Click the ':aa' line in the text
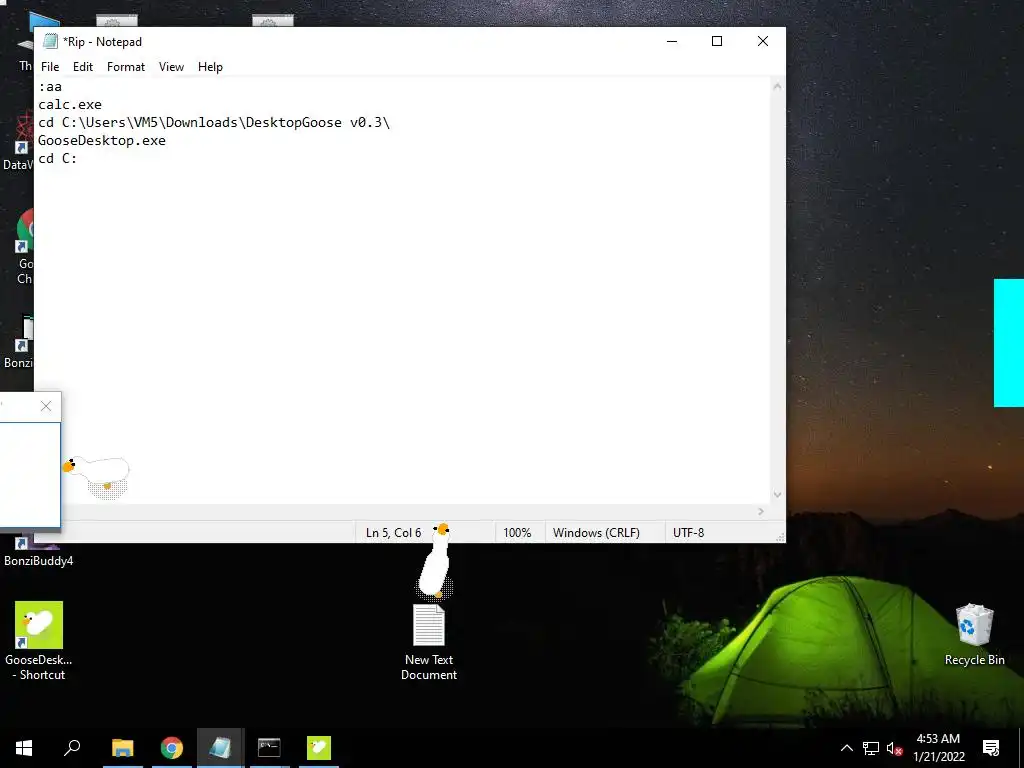The image size is (1024, 768). [50, 86]
